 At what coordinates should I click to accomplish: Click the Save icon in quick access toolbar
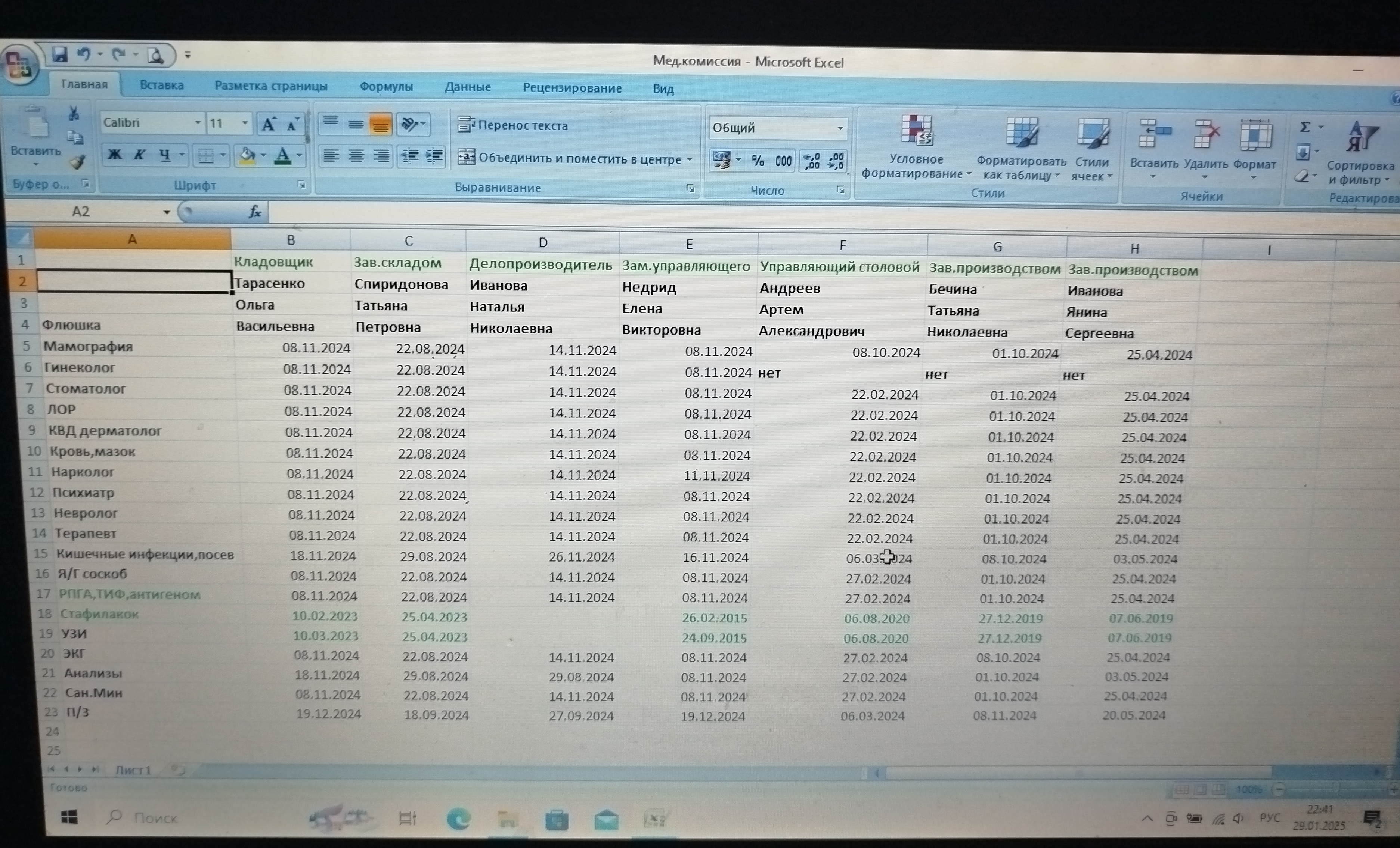pyautogui.click(x=60, y=55)
